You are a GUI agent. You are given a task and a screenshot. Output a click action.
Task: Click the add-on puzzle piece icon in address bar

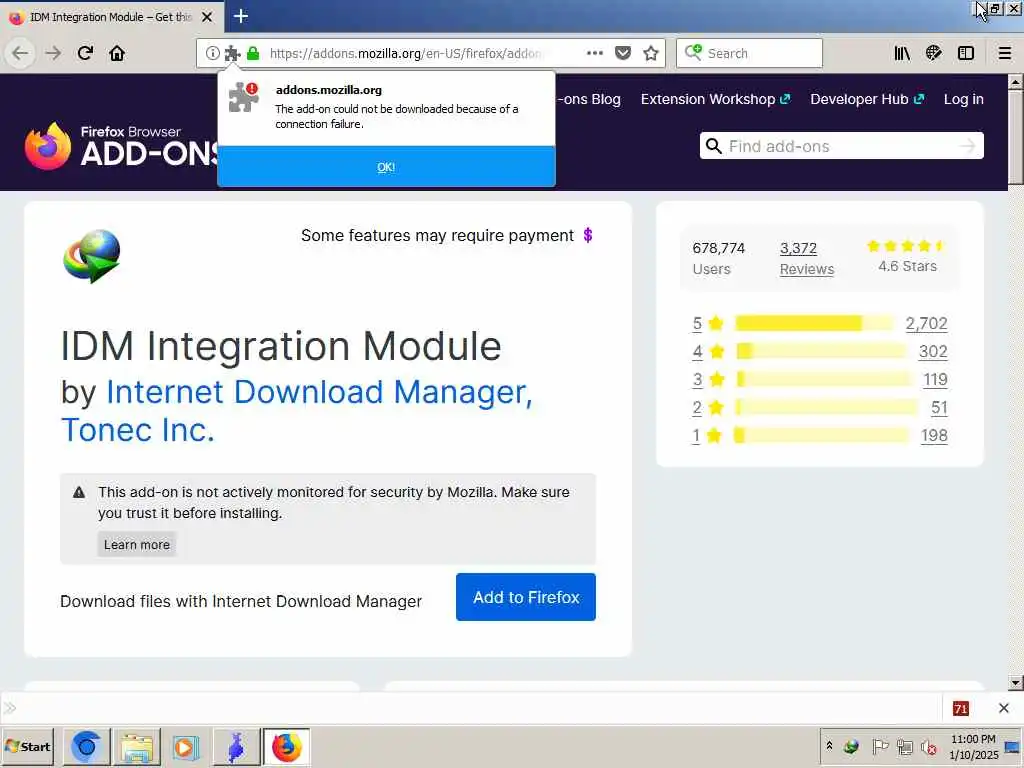[x=232, y=54]
